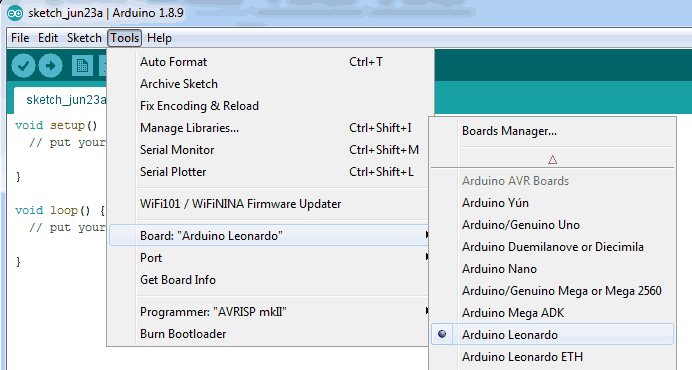Launch the Serial Monitor
Image resolution: width=692 pixels, height=370 pixels.
point(269,150)
